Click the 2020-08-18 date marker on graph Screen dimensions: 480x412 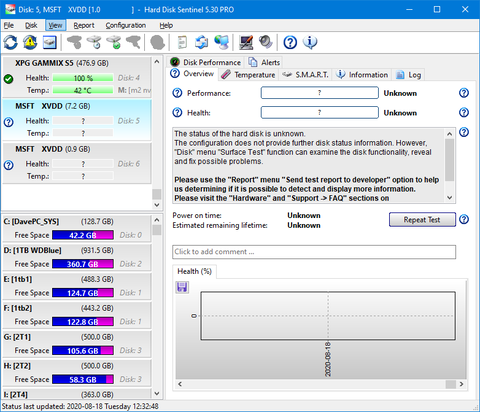click(x=328, y=359)
